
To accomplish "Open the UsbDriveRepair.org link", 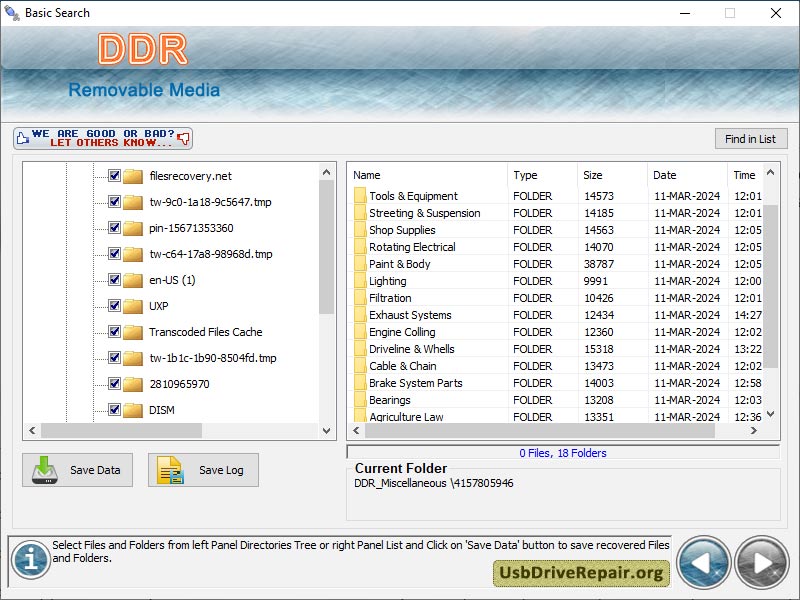I will 581,572.
